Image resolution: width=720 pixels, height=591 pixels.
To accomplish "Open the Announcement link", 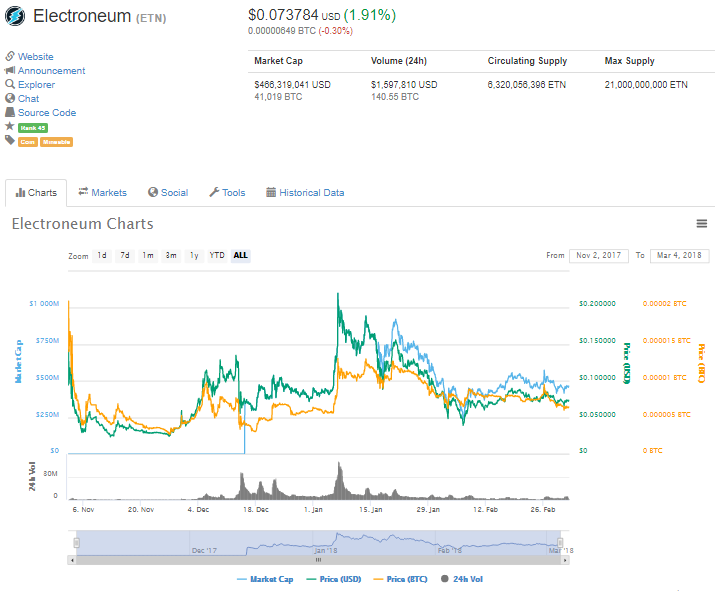I will pos(51,71).
